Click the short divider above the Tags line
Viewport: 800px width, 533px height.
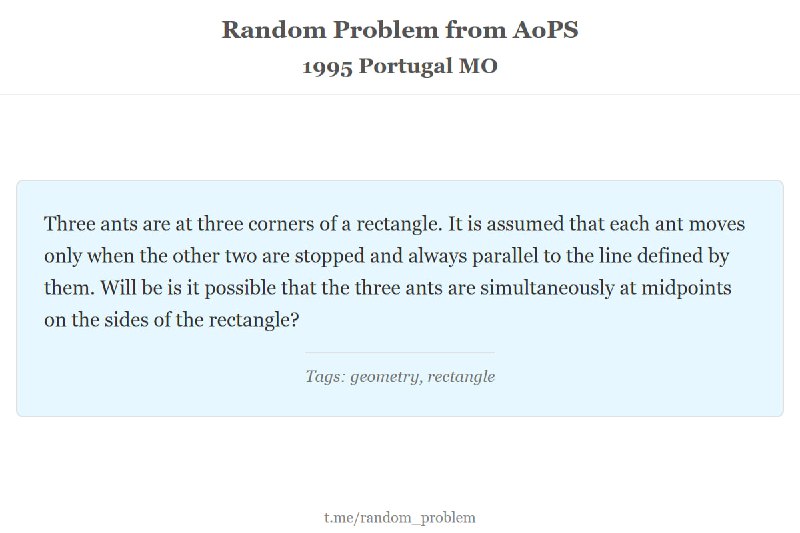pyautogui.click(x=400, y=352)
